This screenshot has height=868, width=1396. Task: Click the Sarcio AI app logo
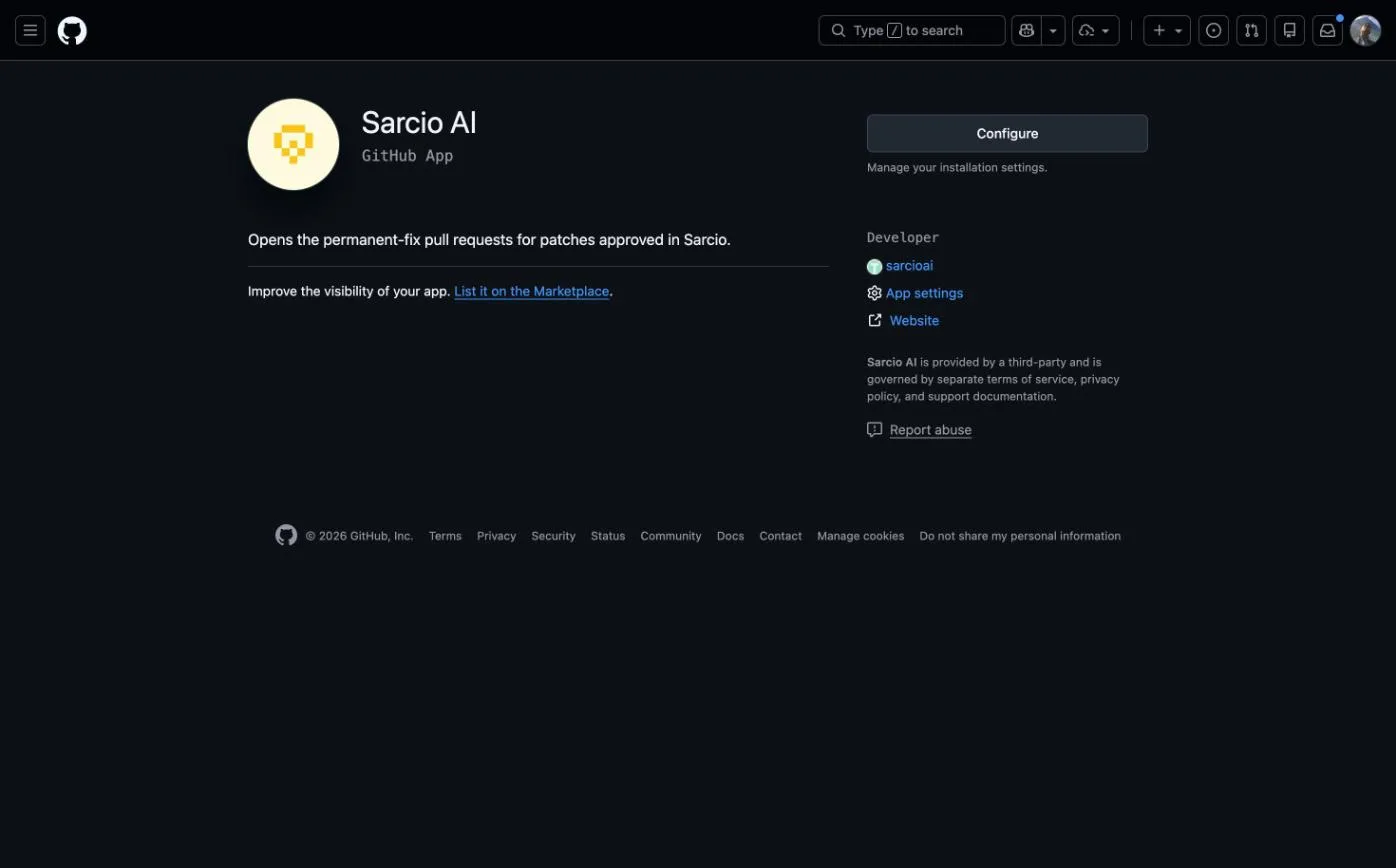pos(293,144)
